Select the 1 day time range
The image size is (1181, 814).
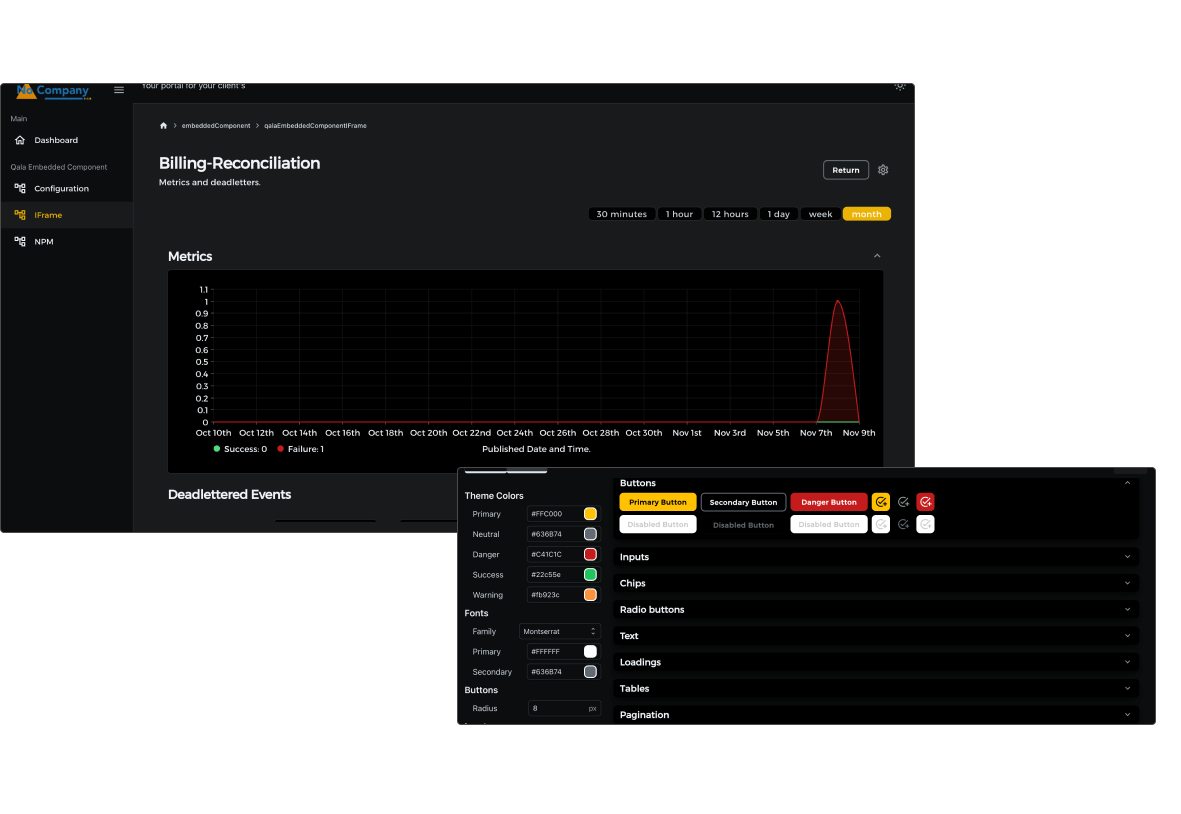(779, 214)
